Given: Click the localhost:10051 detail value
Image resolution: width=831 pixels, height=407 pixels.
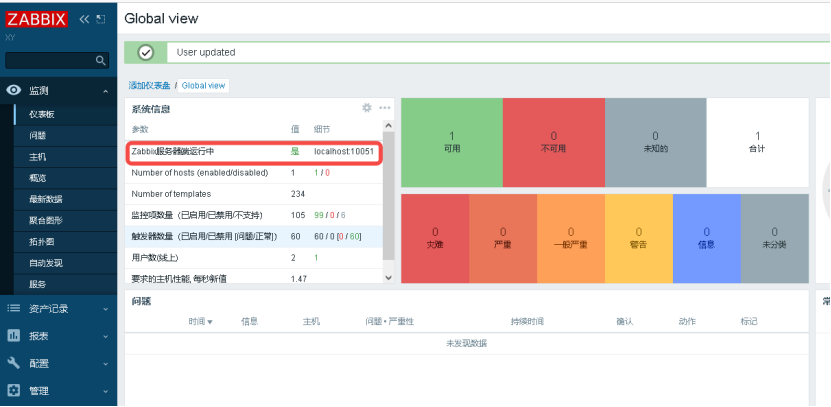Looking at the screenshot, I should tap(344, 152).
